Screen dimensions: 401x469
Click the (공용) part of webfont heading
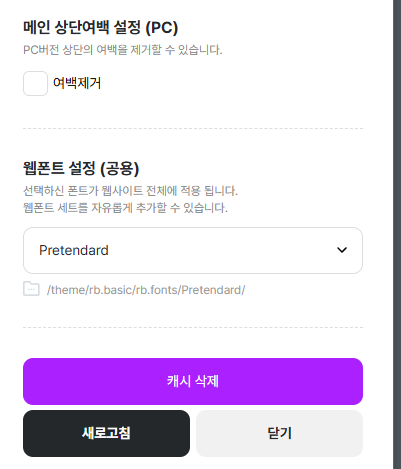click(x=120, y=168)
